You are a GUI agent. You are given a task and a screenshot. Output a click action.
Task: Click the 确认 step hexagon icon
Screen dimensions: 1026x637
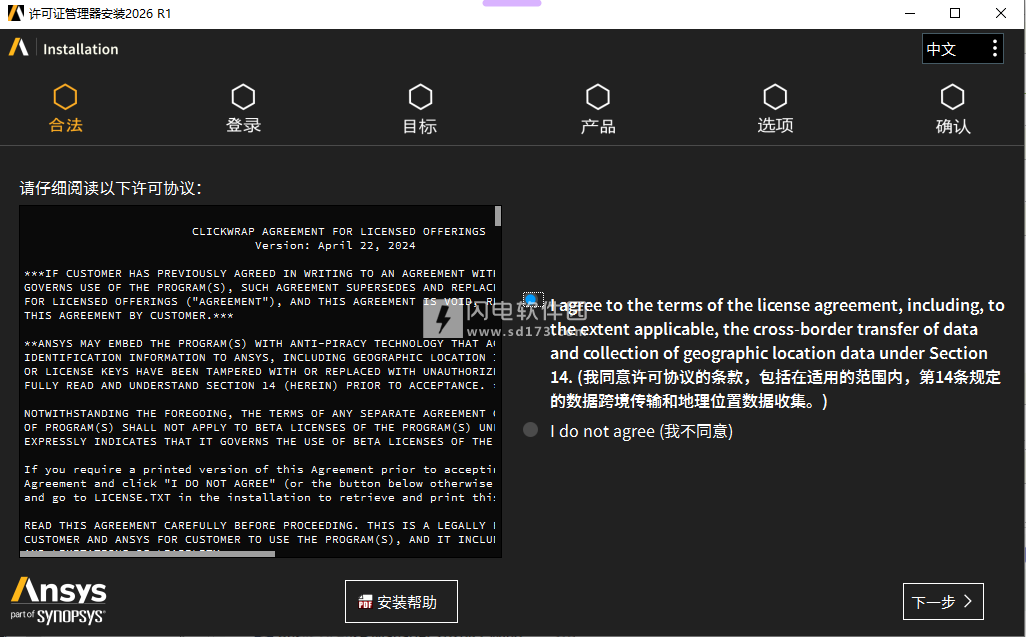pos(952,97)
